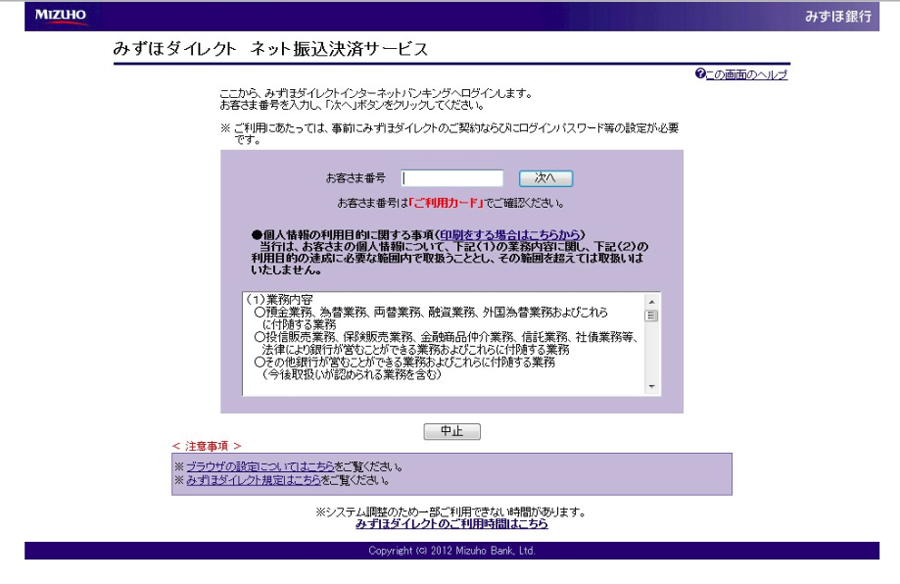Click the MIZUHO logo in header
This screenshot has width=900, height=584.
pyautogui.click(x=60, y=16)
